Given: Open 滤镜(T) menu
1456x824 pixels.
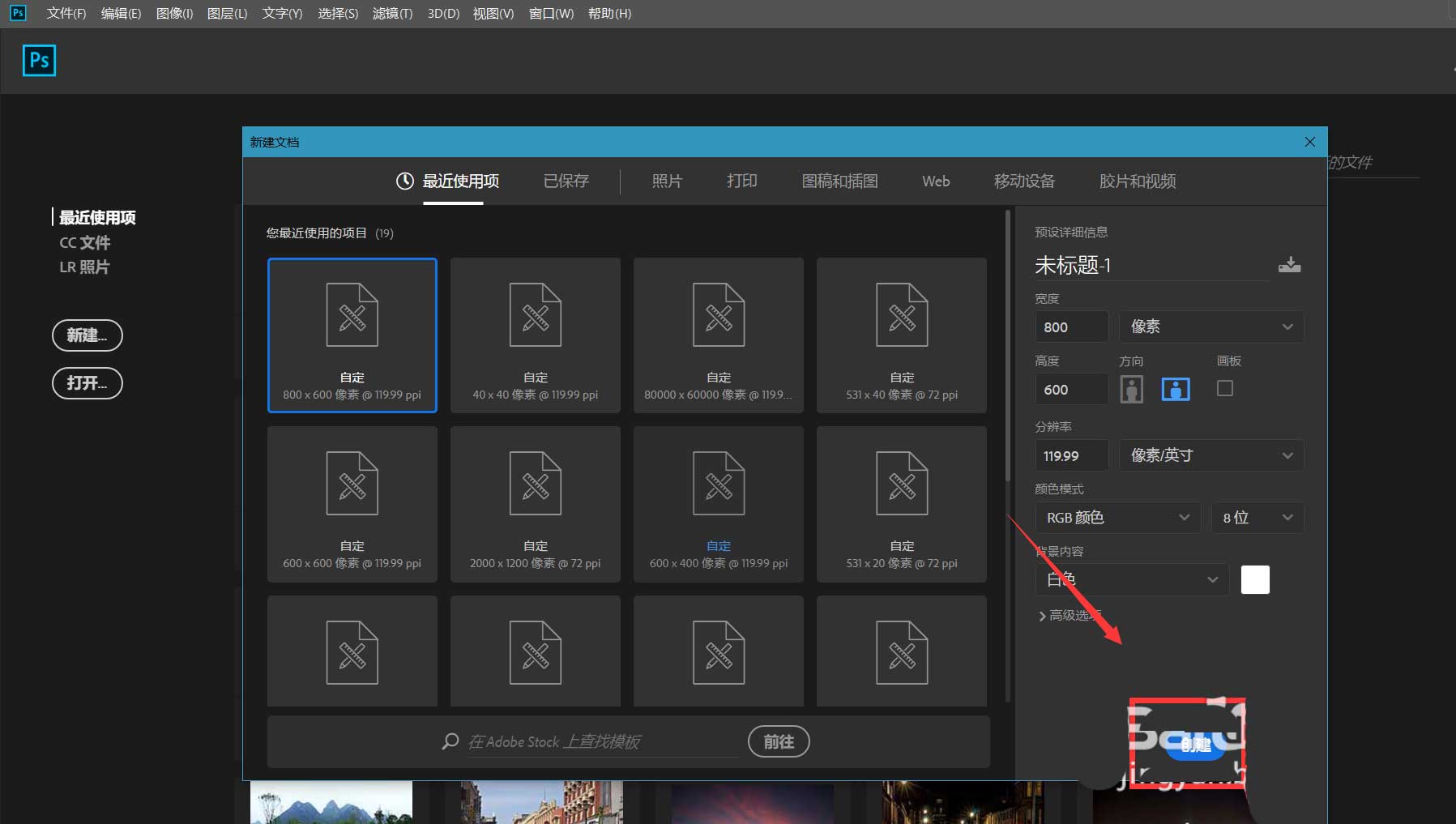Looking at the screenshot, I should [392, 13].
